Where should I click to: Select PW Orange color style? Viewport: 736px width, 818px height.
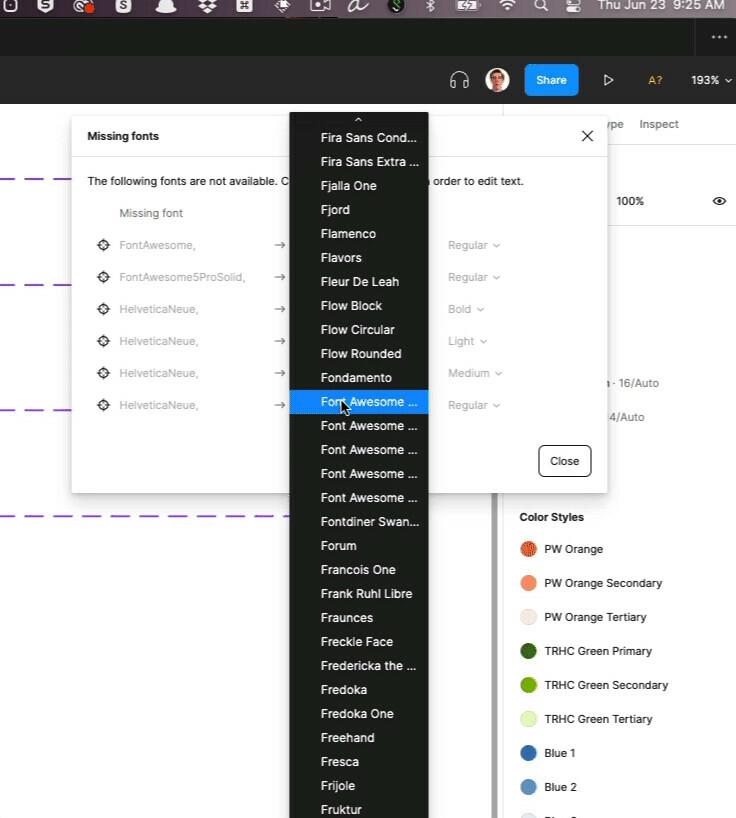coord(562,549)
